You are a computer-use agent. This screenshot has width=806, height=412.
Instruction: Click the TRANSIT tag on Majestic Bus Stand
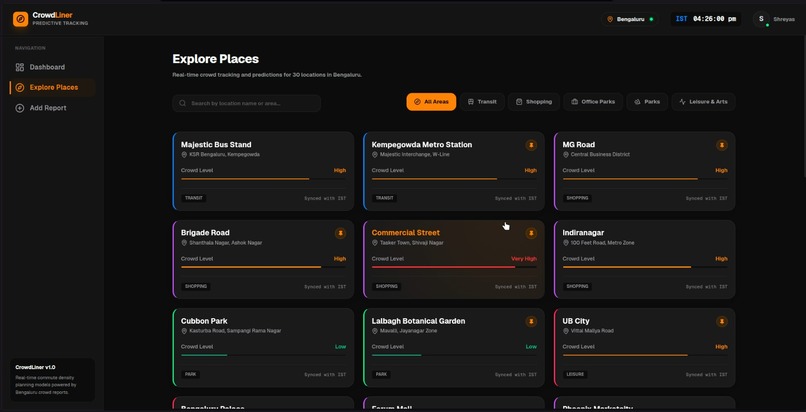pyautogui.click(x=194, y=198)
